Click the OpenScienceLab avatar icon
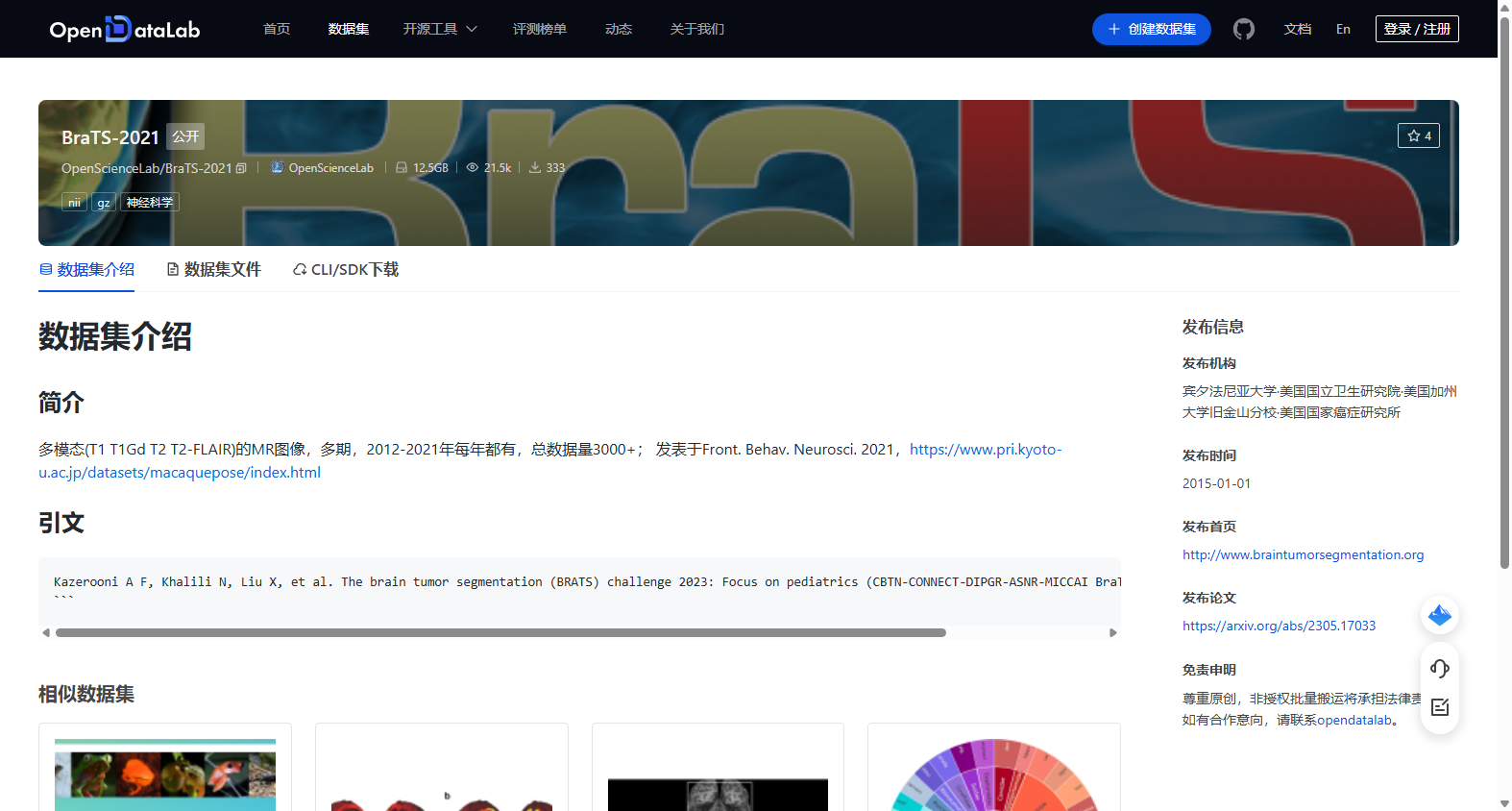Viewport: 1512px width, 811px height. point(277,167)
